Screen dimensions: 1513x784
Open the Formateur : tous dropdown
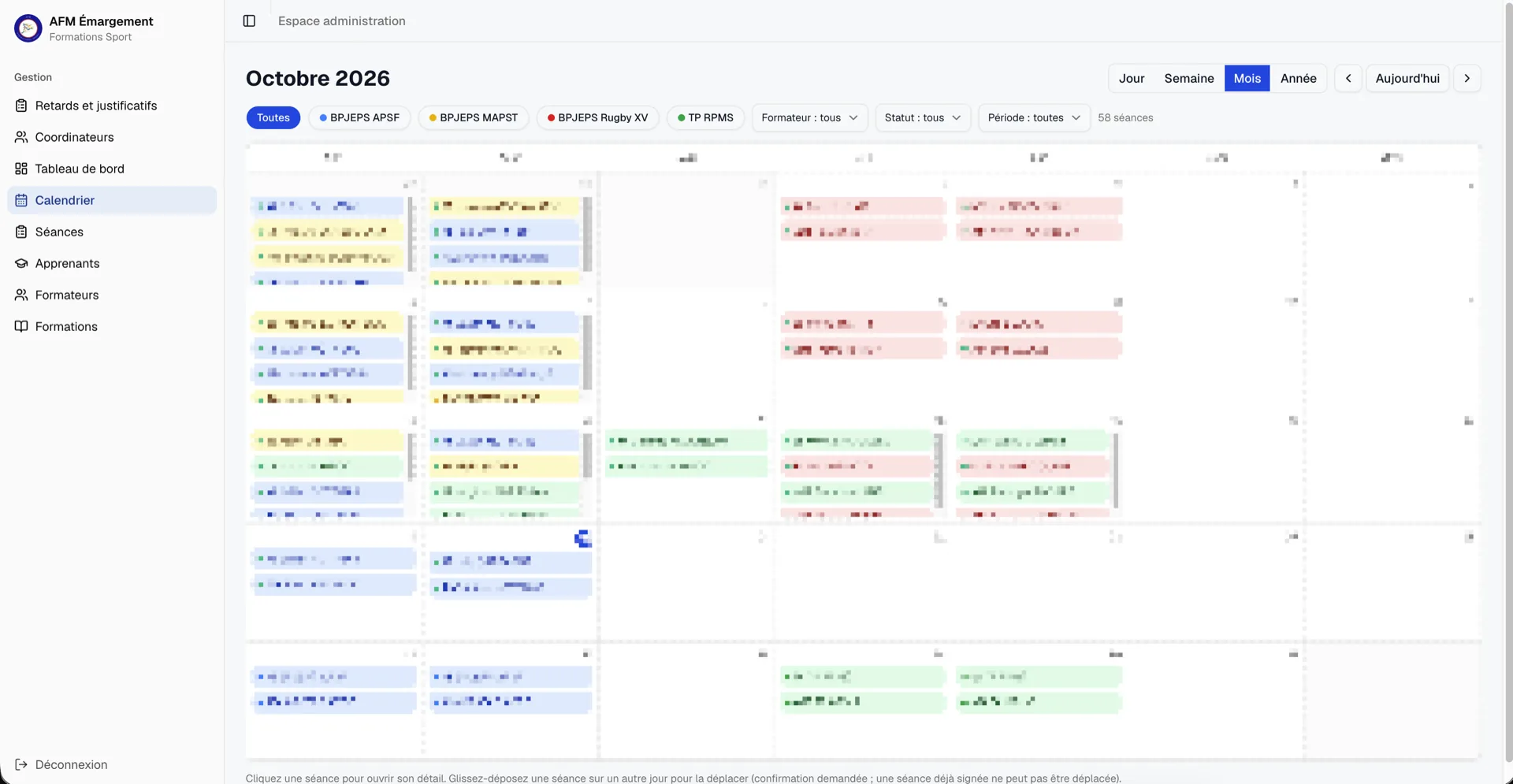click(x=810, y=117)
